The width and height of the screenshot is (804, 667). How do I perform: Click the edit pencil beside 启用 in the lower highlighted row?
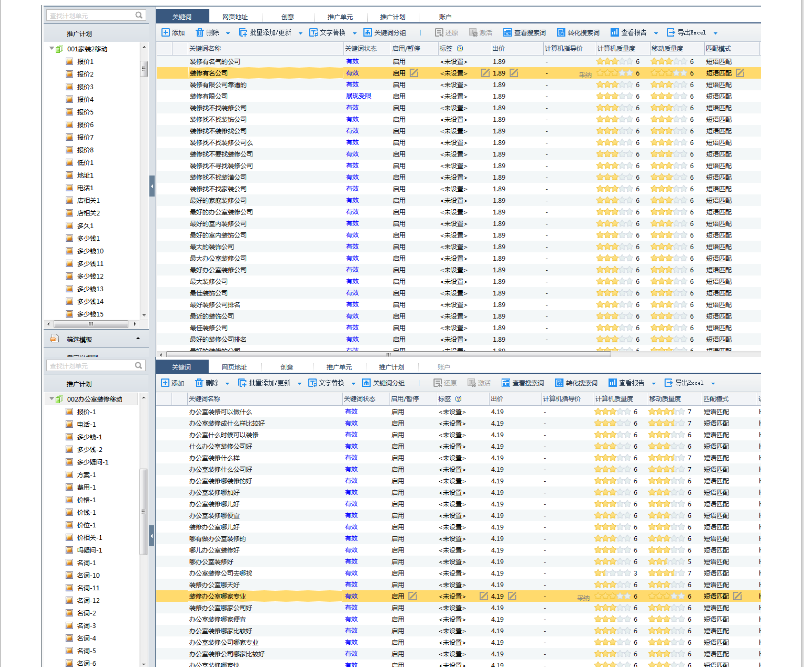[412, 596]
